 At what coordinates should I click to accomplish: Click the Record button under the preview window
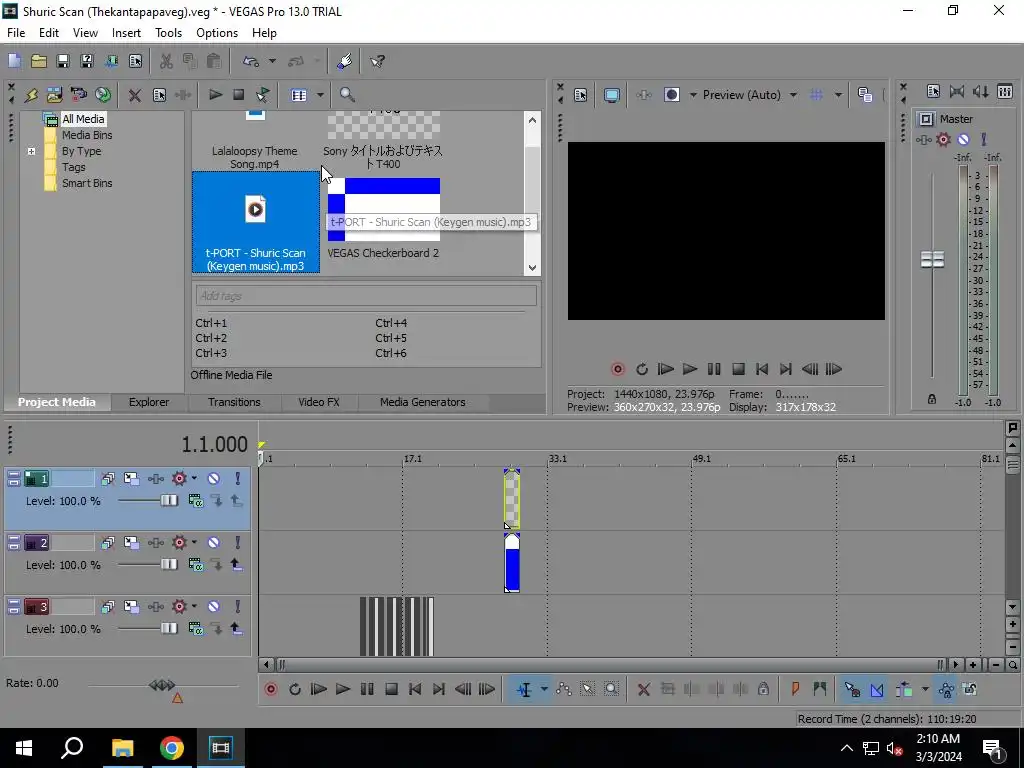(617, 369)
